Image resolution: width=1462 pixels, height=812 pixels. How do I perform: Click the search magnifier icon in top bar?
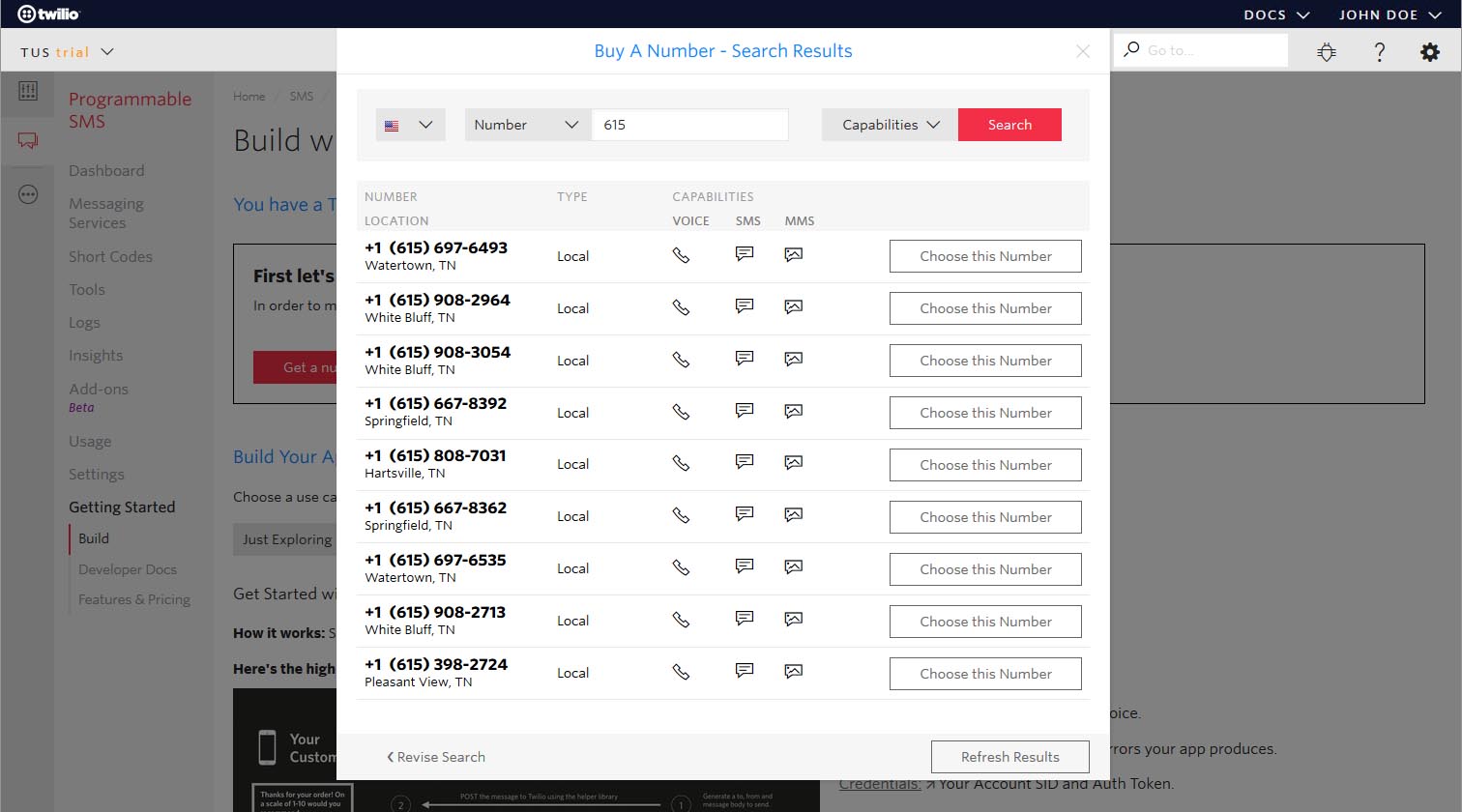click(x=1131, y=49)
